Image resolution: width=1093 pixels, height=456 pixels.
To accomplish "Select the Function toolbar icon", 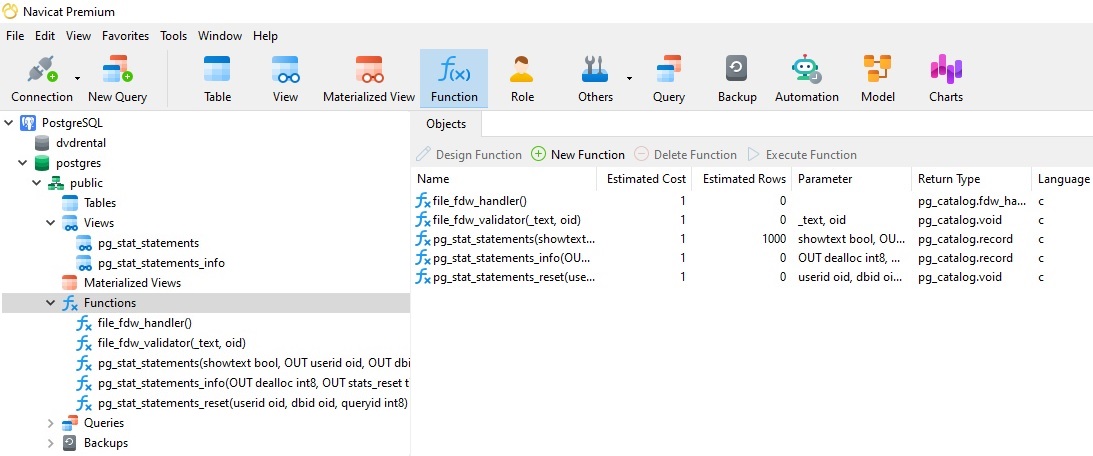I will coord(454,78).
